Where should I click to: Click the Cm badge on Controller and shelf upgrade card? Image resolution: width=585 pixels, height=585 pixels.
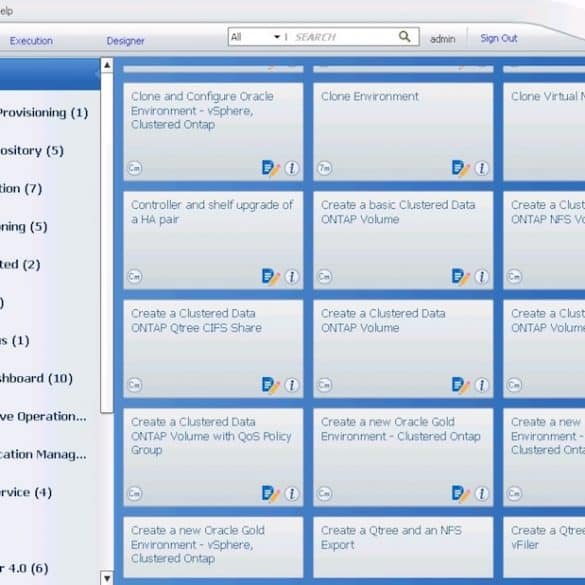pyautogui.click(x=135, y=276)
